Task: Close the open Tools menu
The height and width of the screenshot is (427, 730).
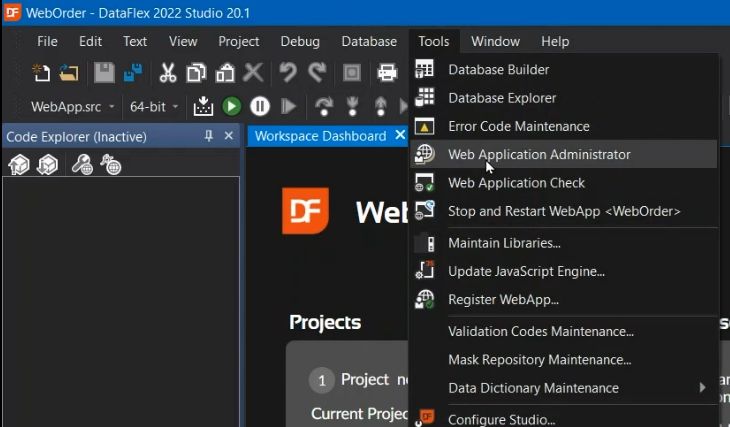Action: click(434, 41)
